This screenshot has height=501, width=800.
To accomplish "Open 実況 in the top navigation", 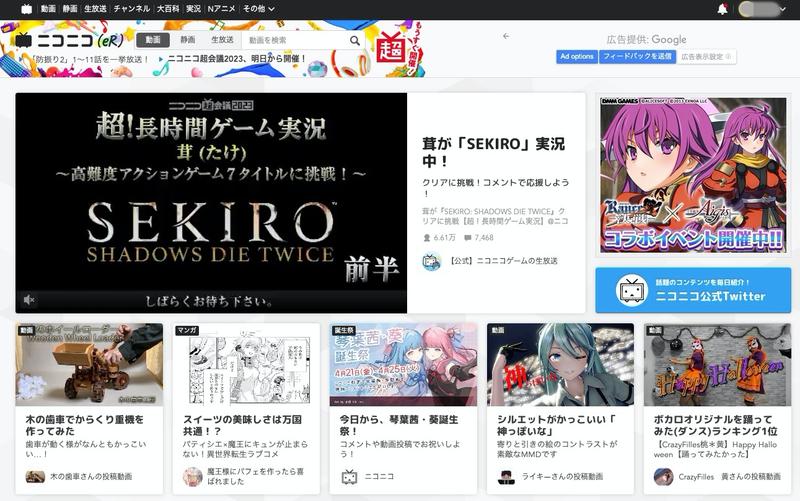I will [193, 9].
